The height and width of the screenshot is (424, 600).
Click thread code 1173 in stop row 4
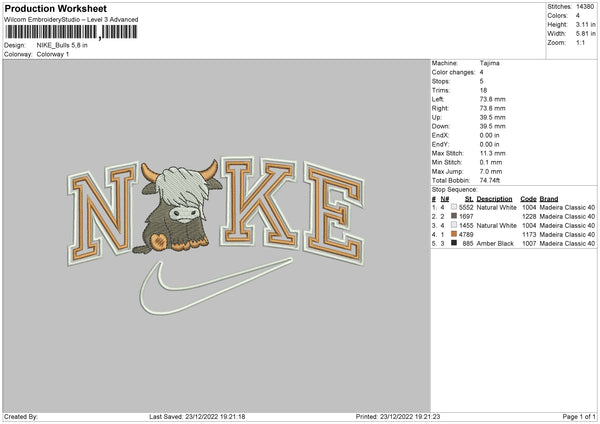529,235
